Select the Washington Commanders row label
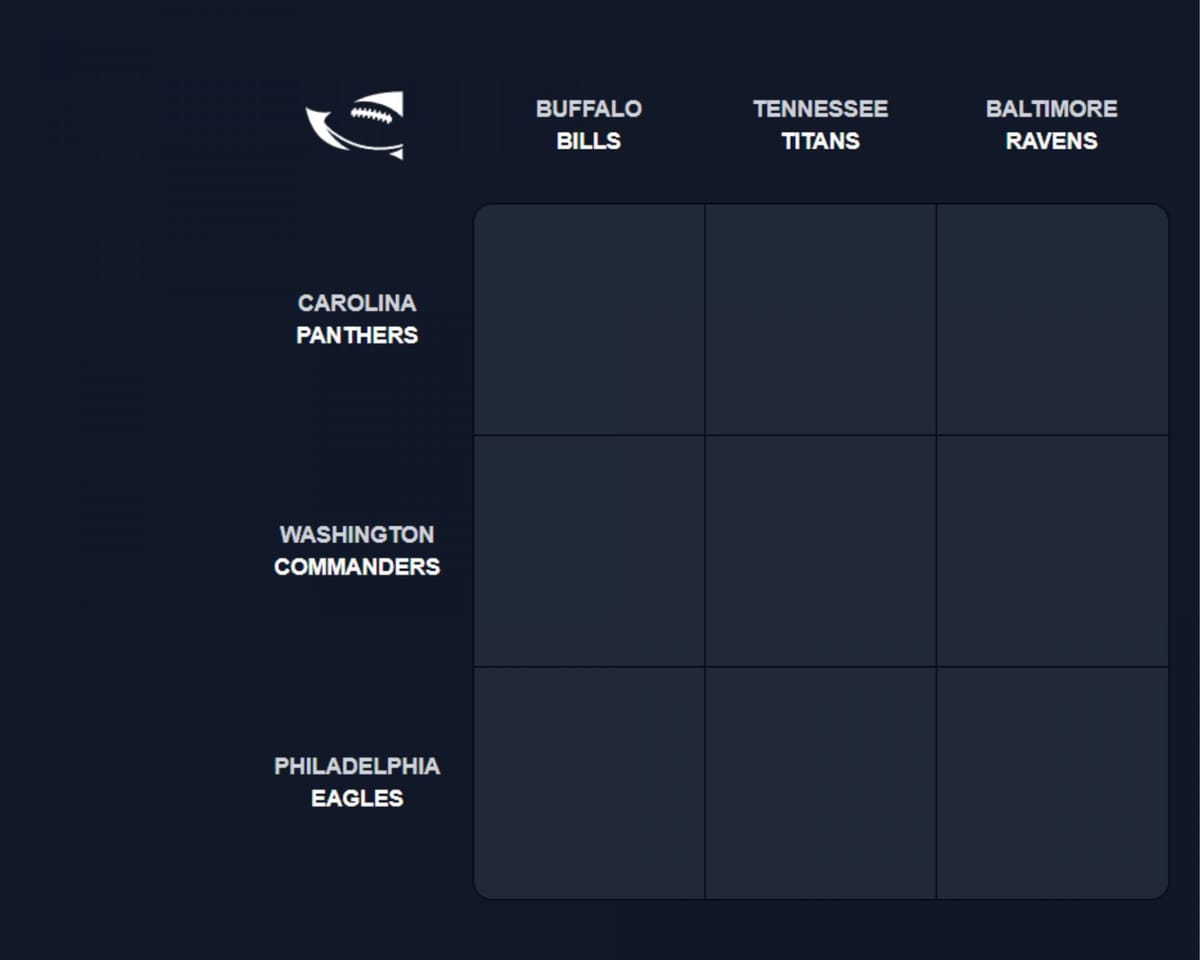This screenshot has height=960, width=1200. click(357, 551)
